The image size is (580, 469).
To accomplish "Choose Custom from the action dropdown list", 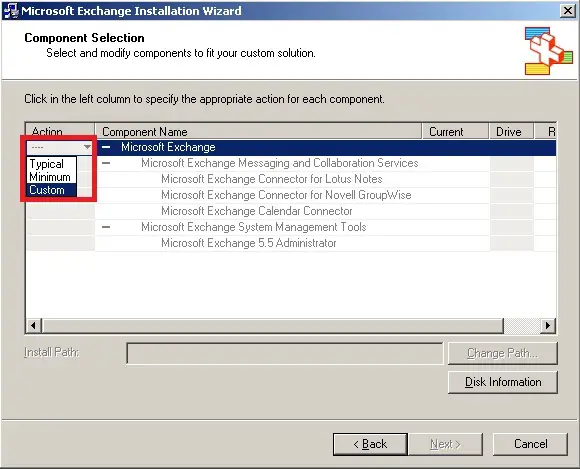I will click(51, 190).
